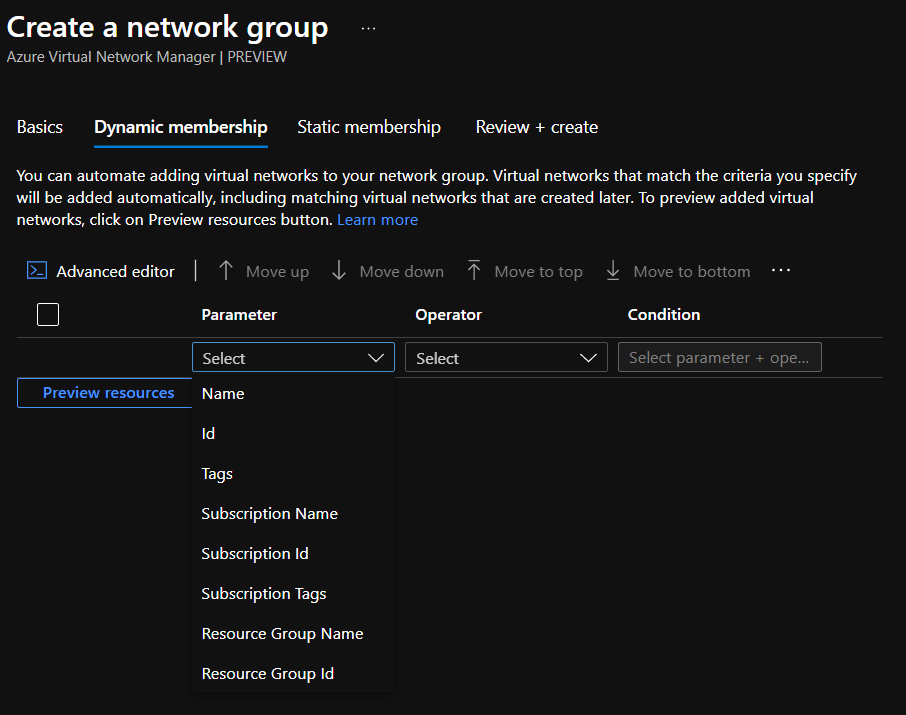Expand the Operator dropdown

click(x=506, y=358)
